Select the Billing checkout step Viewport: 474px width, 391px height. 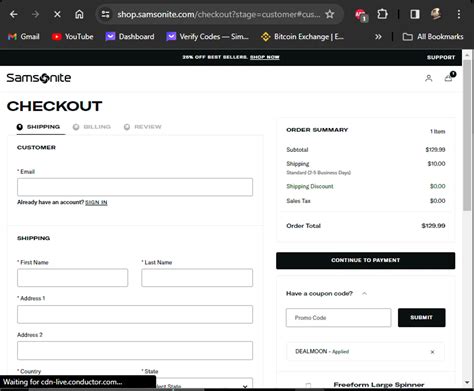pyautogui.click(x=92, y=127)
